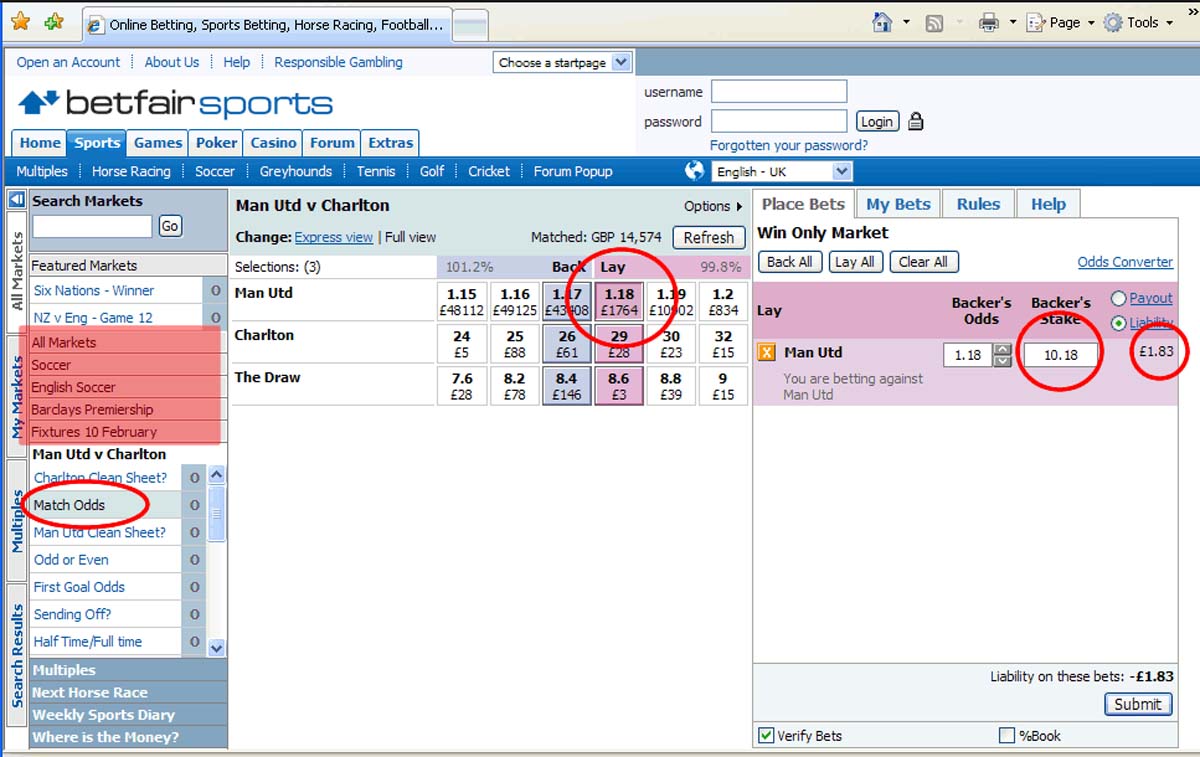Open the English - UK language dropdown
This screenshot has width=1200, height=757.
(x=782, y=171)
